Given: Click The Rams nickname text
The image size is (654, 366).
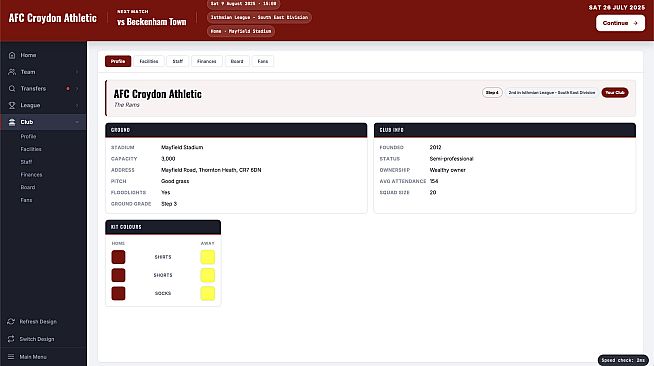Looking at the screenshot, I should 127,105.
